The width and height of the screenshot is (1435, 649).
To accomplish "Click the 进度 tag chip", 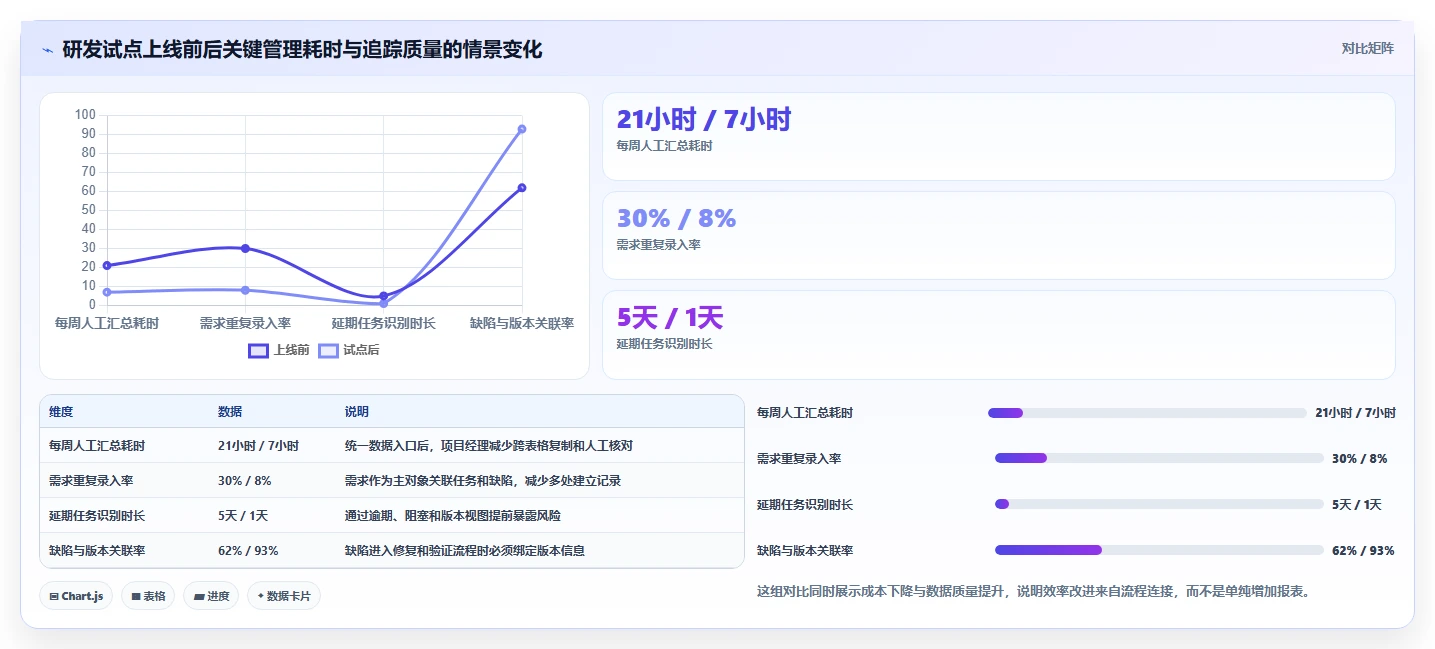I will pyautogui.click(x=211, y=596).
